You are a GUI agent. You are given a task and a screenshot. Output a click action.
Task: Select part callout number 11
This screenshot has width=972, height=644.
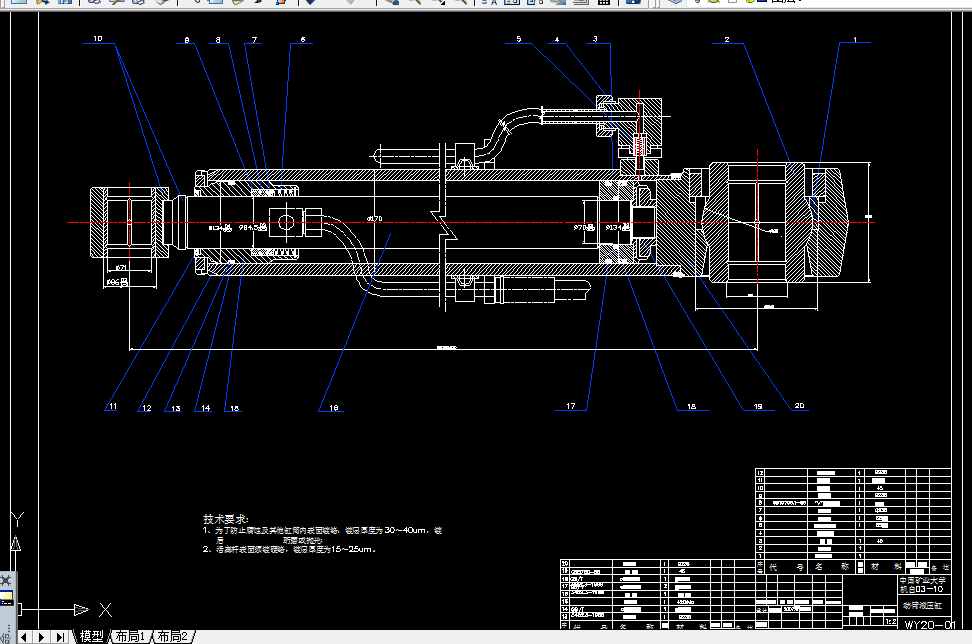coord(113,407)
